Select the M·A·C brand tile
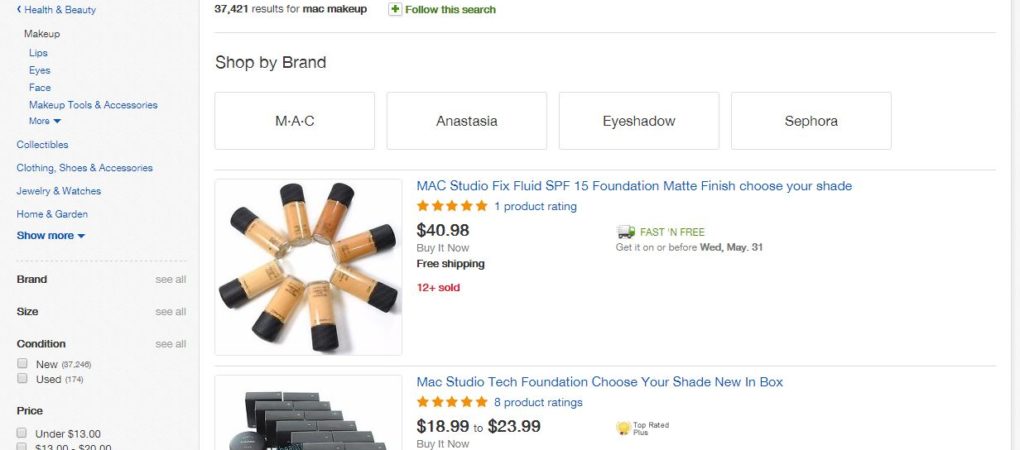The height and width of the screenshot is (450, 1020). click(x=295, y=121)
